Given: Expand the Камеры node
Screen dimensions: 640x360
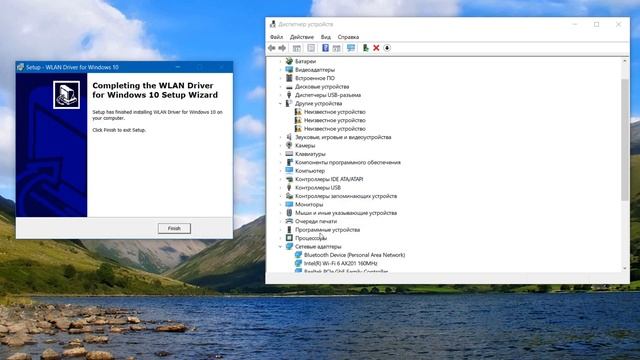Looking at the screenshot, I should click(x=280, y=145).
